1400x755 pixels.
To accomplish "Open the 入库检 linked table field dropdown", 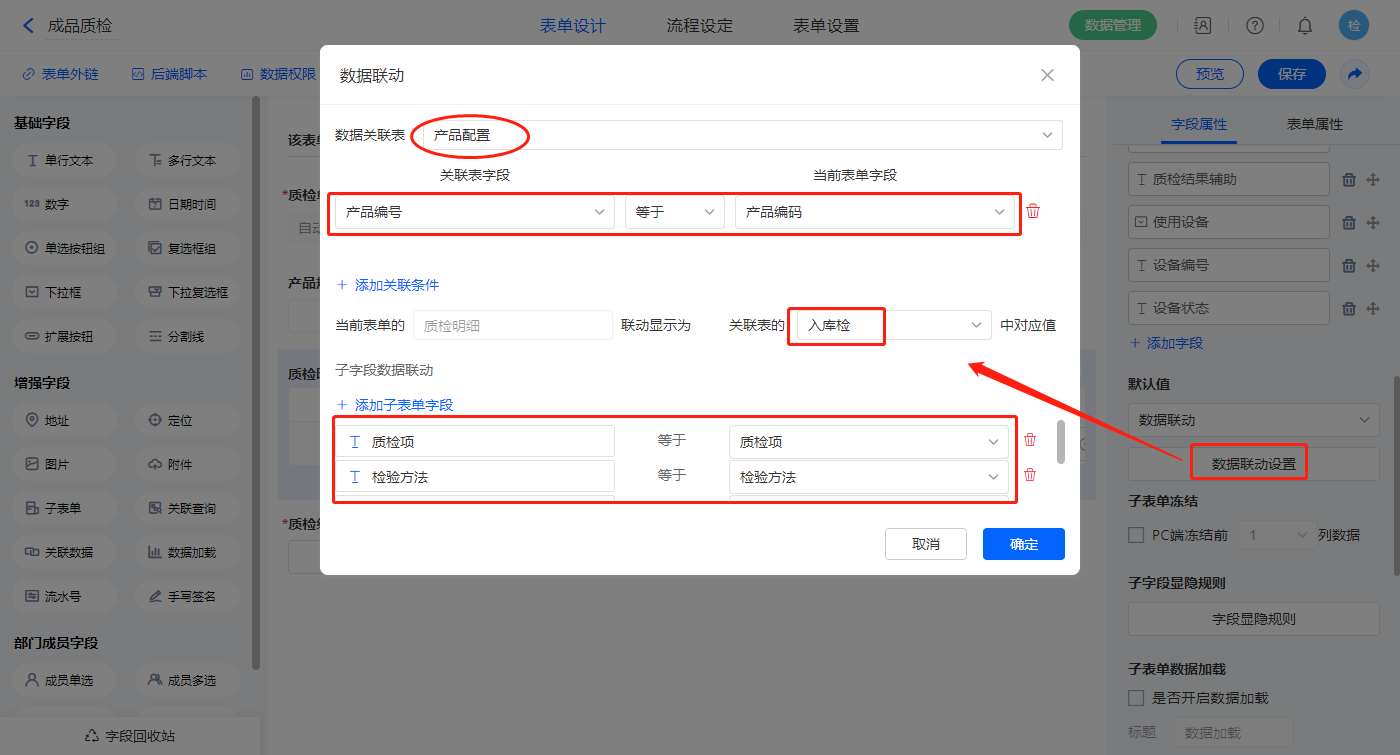I will 889,325.
